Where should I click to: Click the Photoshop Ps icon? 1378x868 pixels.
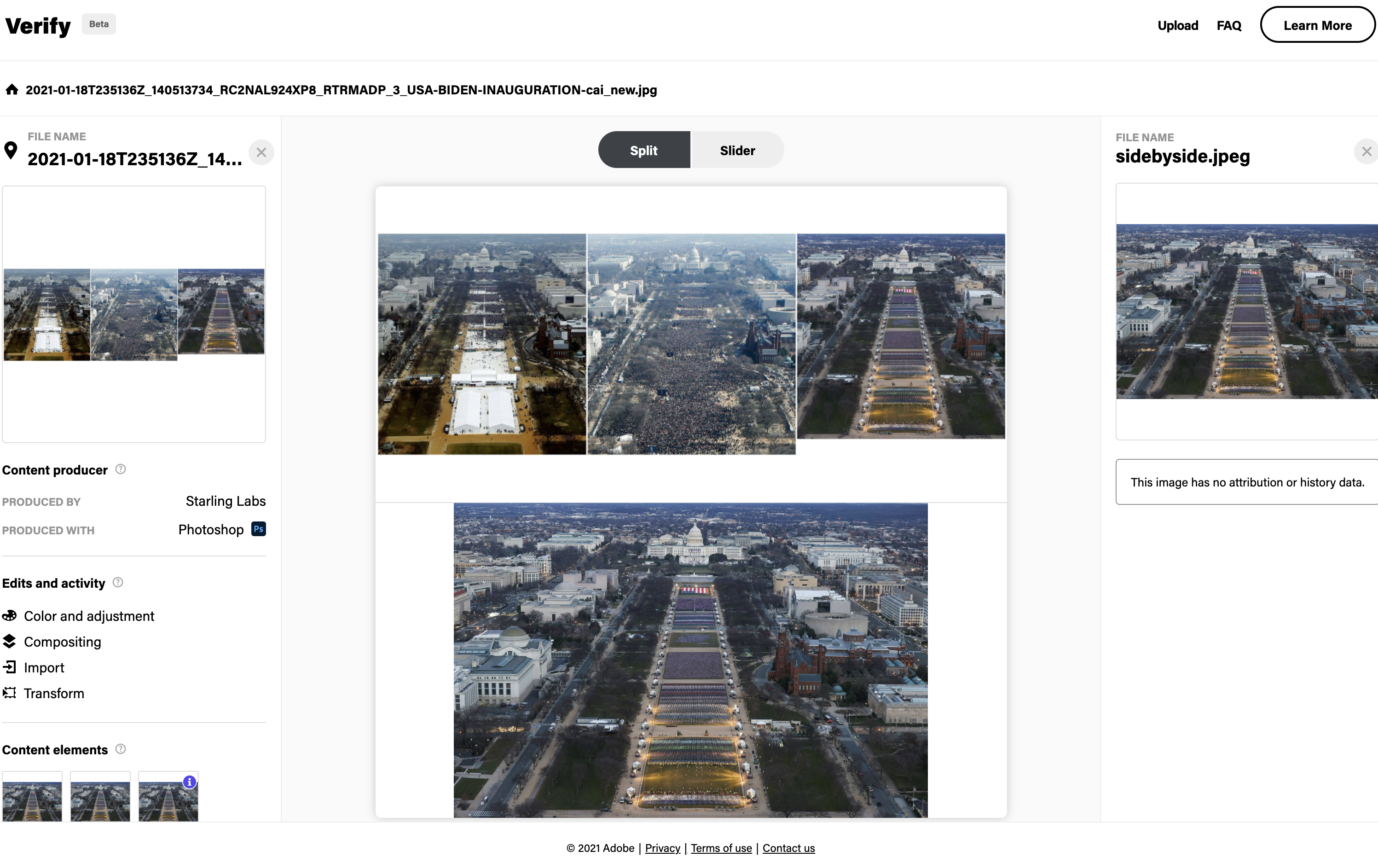click(x=259, y=529)
